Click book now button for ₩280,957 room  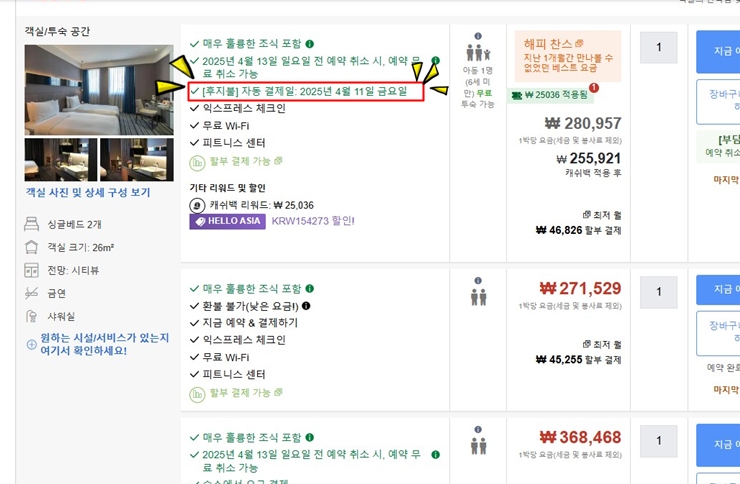point(718,51)
